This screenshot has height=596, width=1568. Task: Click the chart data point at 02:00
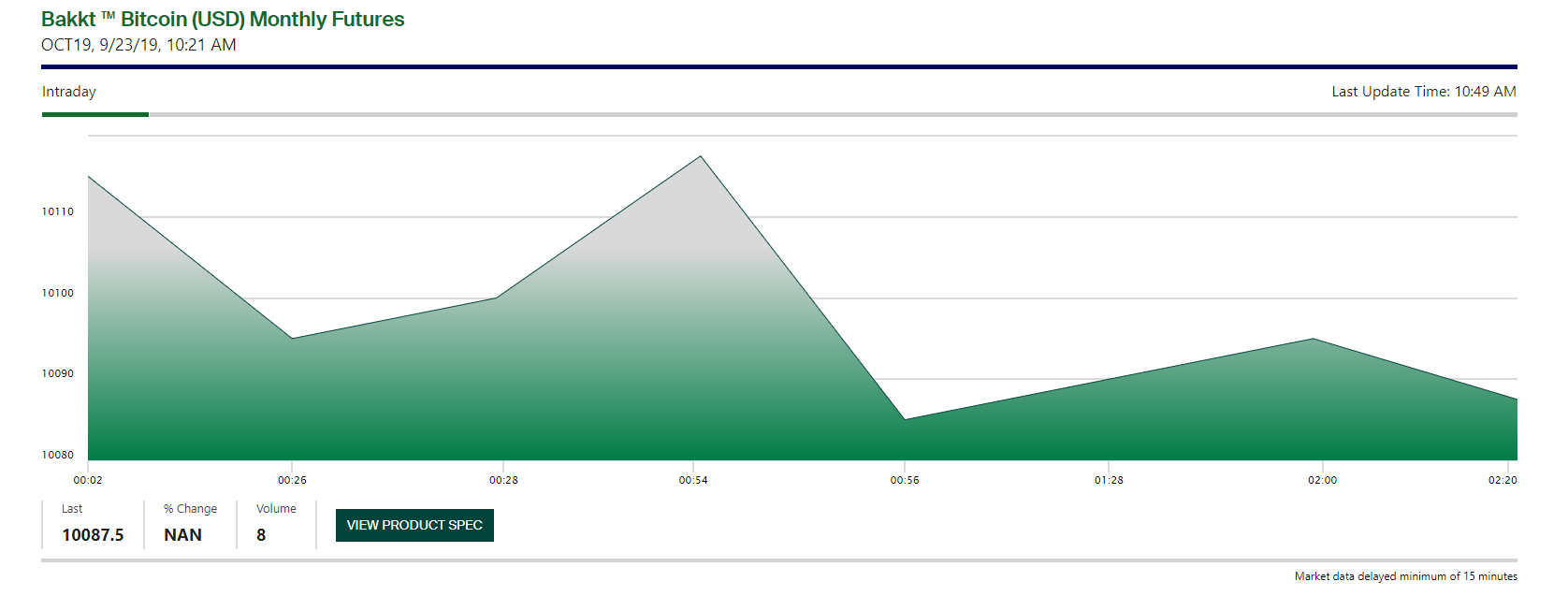pos(1314,339)
